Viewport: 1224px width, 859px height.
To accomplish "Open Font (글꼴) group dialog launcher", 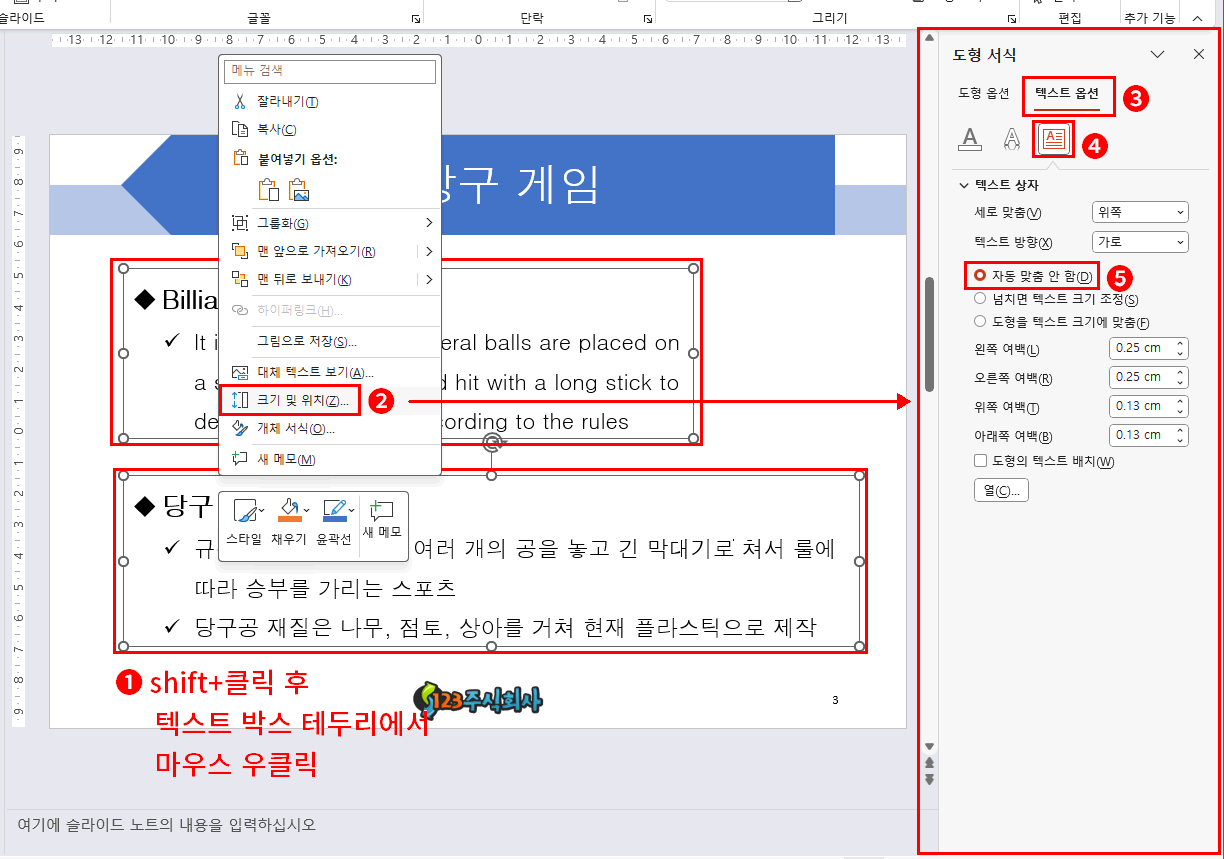I will tap(415, 18).
